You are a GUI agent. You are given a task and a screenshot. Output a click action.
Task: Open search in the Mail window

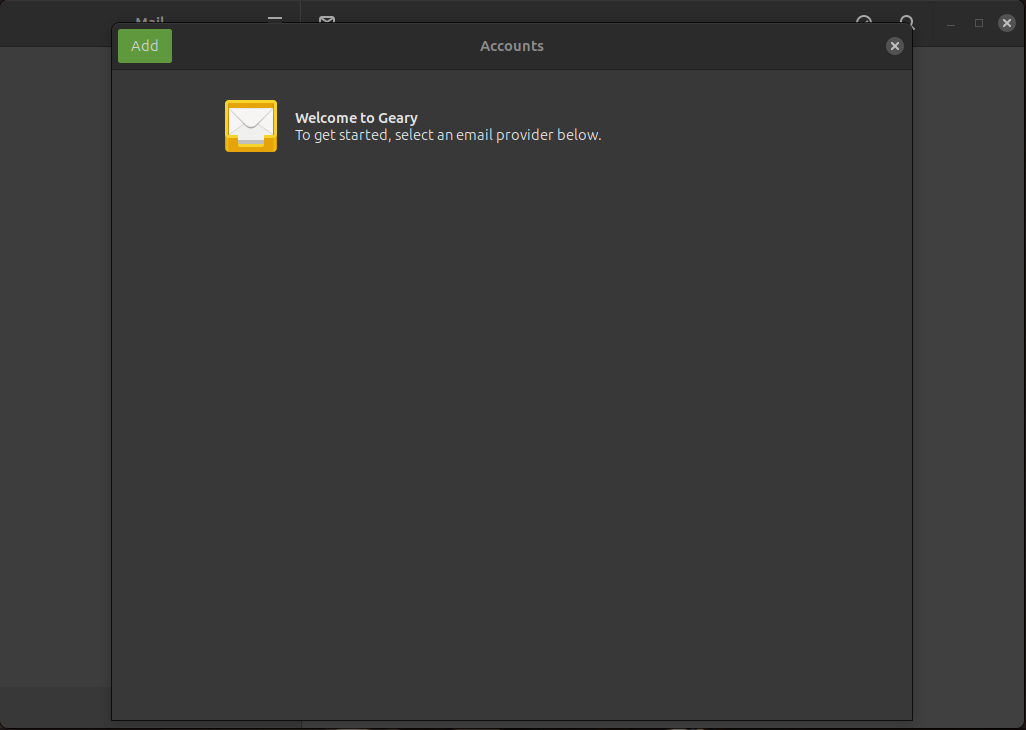(x=907, y=22)
